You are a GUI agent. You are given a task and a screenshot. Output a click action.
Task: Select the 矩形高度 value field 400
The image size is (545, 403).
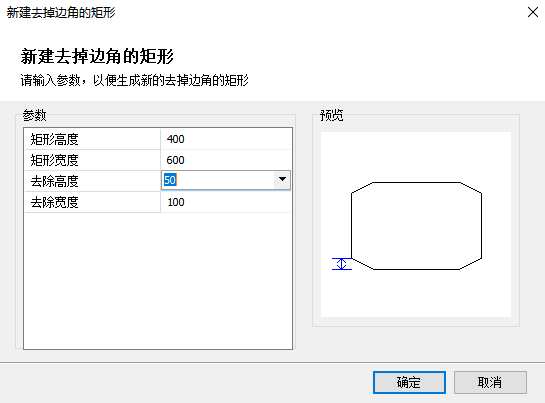click(226, 139)
